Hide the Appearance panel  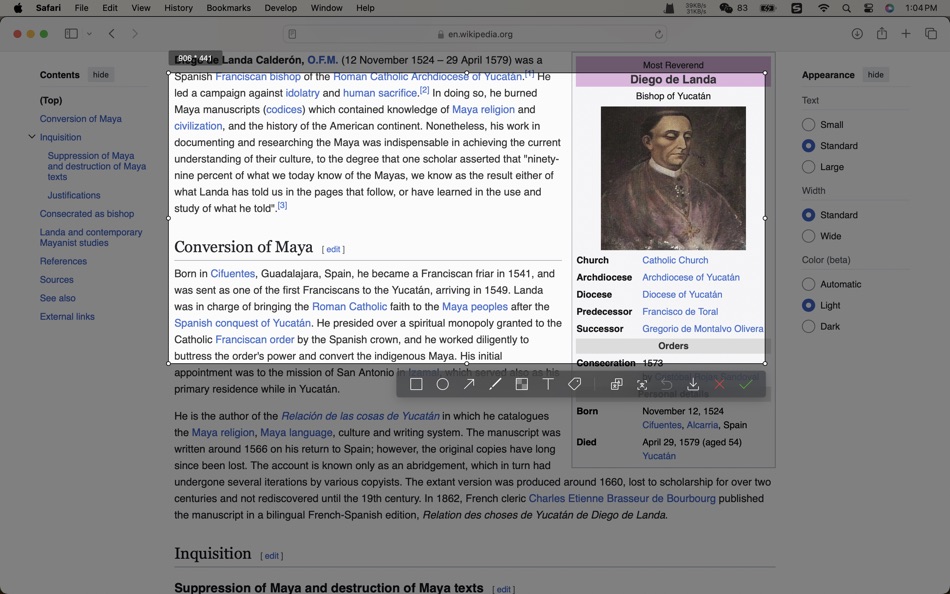coord(875,75)
